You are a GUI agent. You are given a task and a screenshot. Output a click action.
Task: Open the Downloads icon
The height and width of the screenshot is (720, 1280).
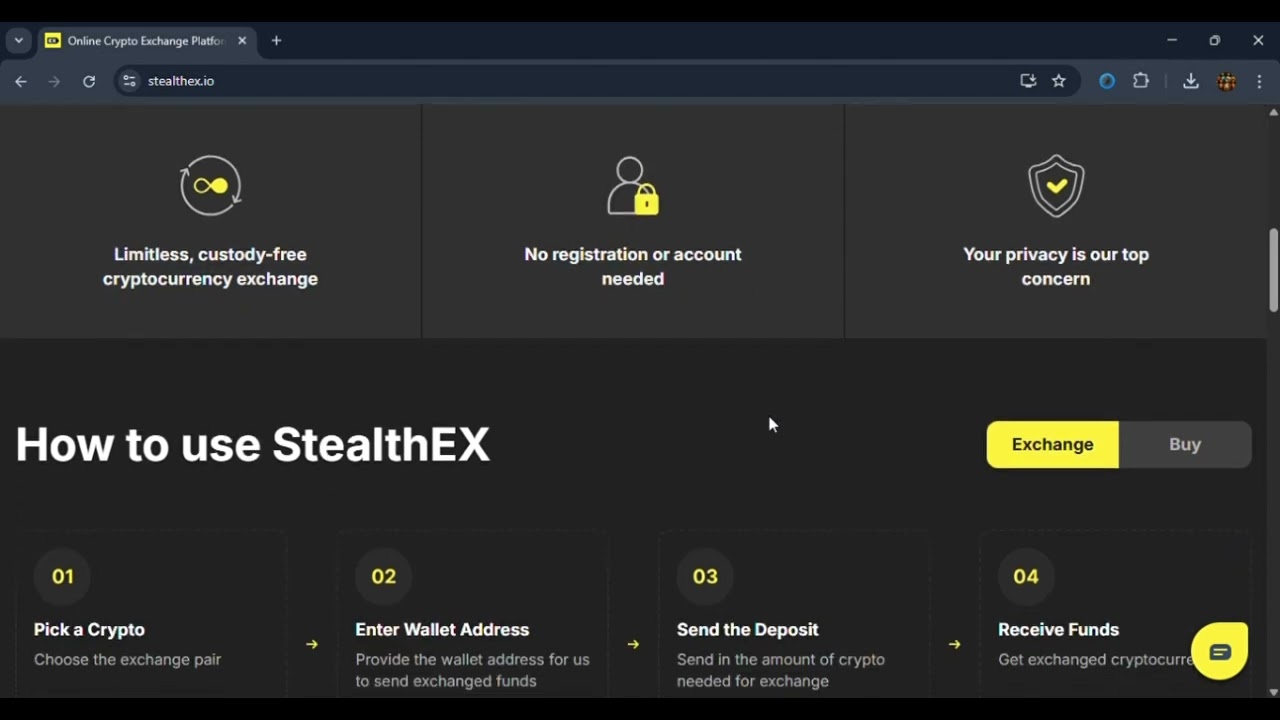pyautogui.click(x=1190, y=81)
